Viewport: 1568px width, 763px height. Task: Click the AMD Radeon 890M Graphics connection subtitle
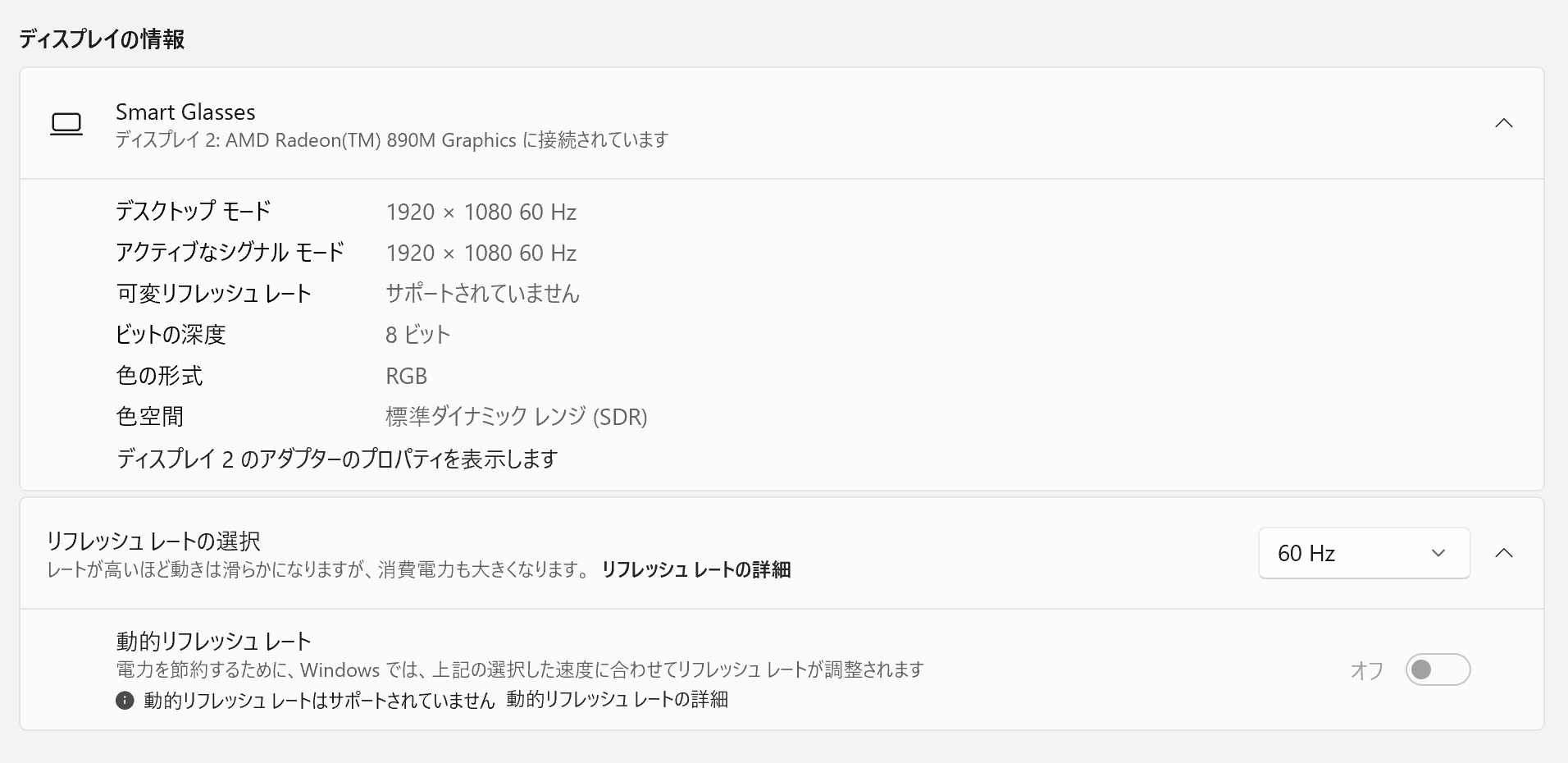tap(391, 140)
